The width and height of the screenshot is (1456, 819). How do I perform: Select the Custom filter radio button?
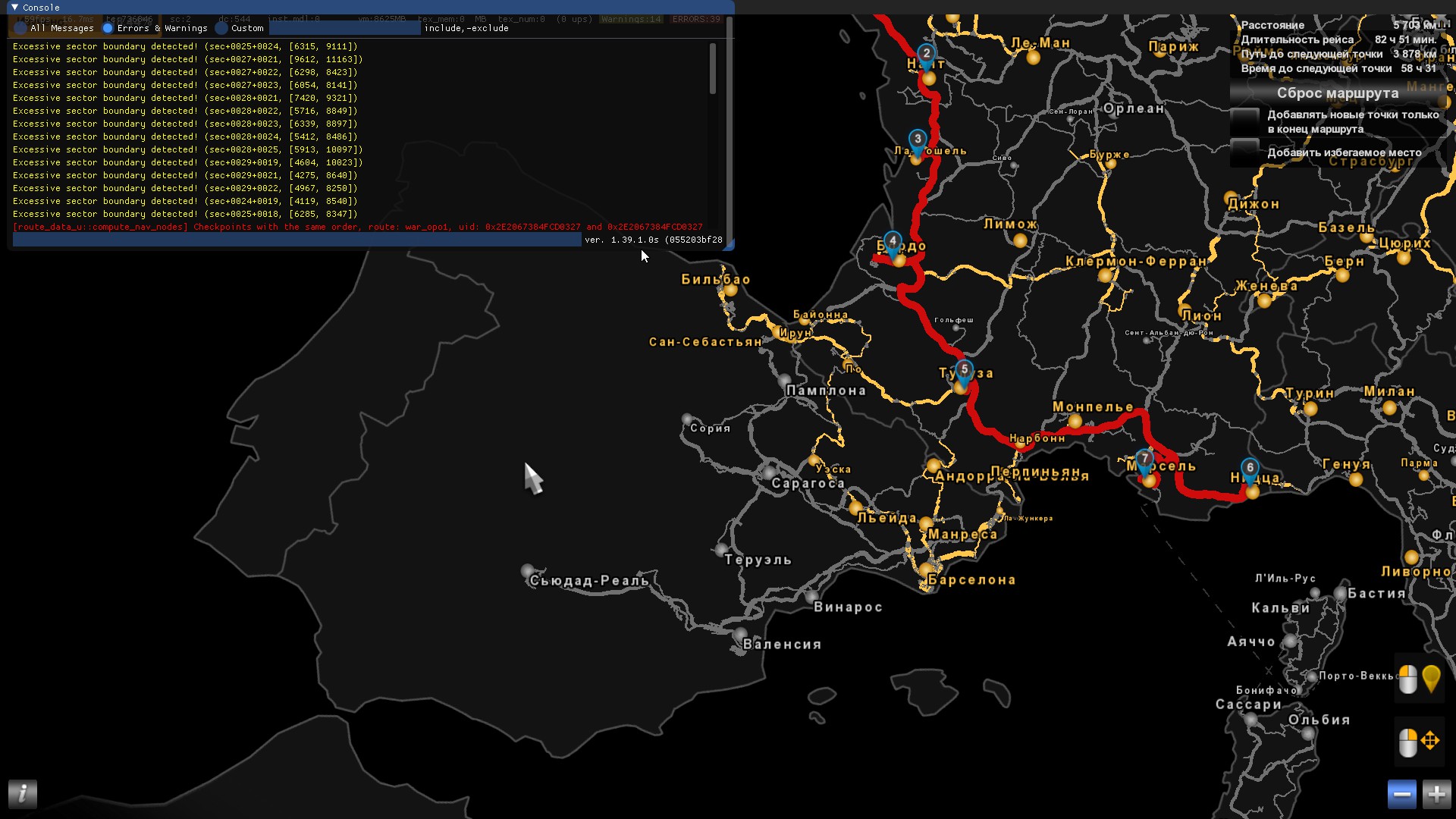221,28
